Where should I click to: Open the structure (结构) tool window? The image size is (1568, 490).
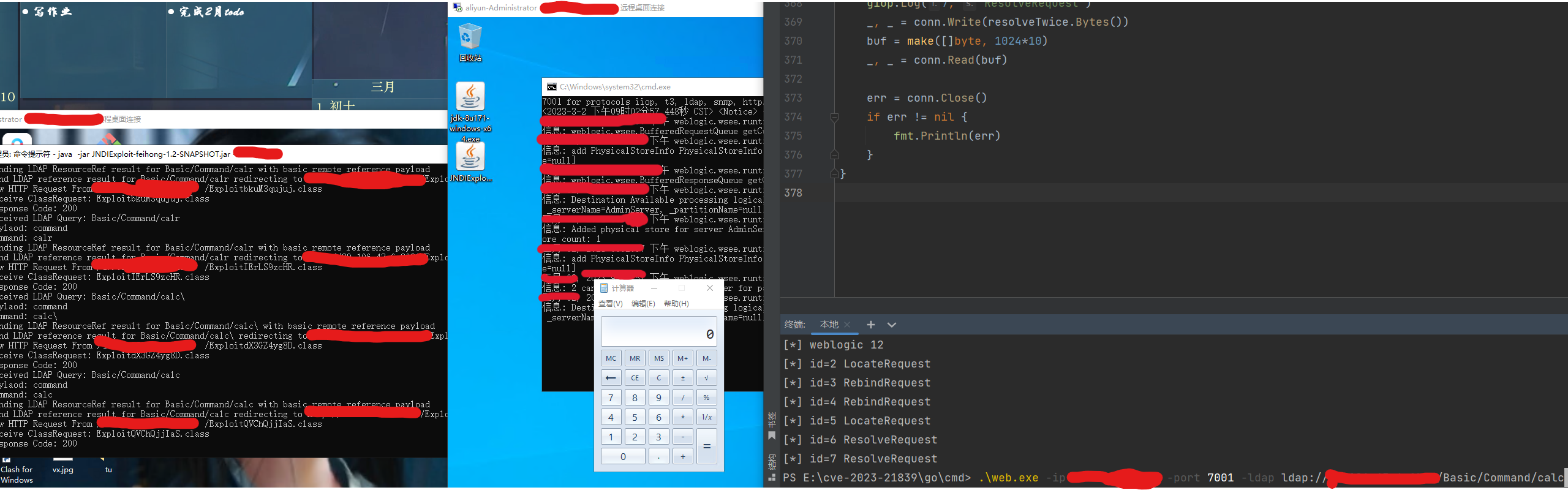tap(772, 467)
